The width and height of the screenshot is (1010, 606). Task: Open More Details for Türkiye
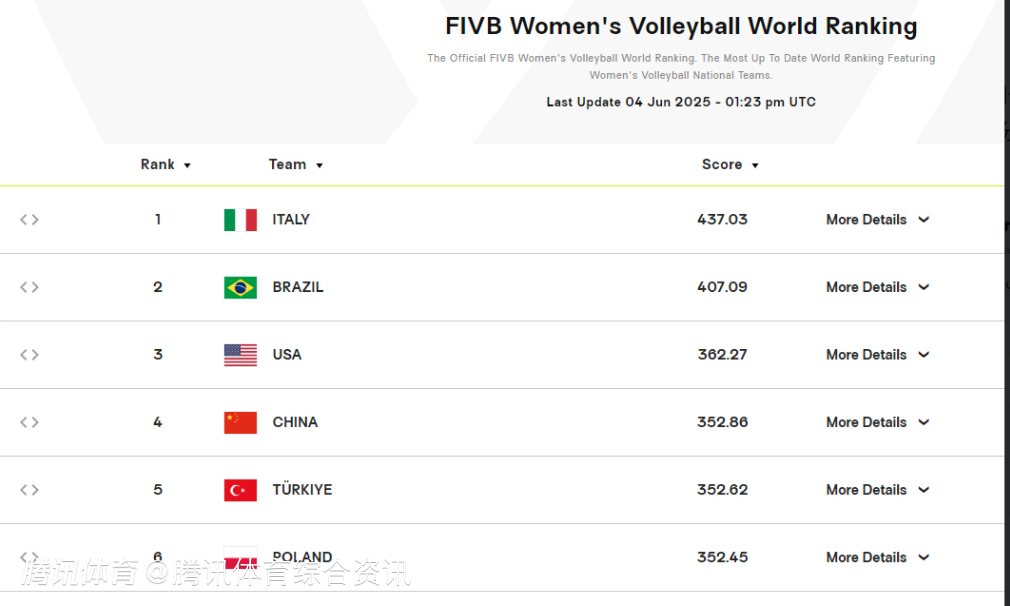(877, 490)
